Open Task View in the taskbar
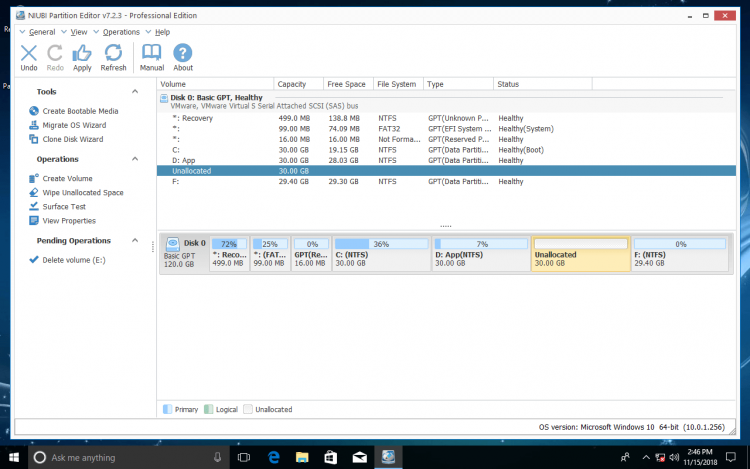The width and height of the screenshot is (750, 469). click(244, 458)
